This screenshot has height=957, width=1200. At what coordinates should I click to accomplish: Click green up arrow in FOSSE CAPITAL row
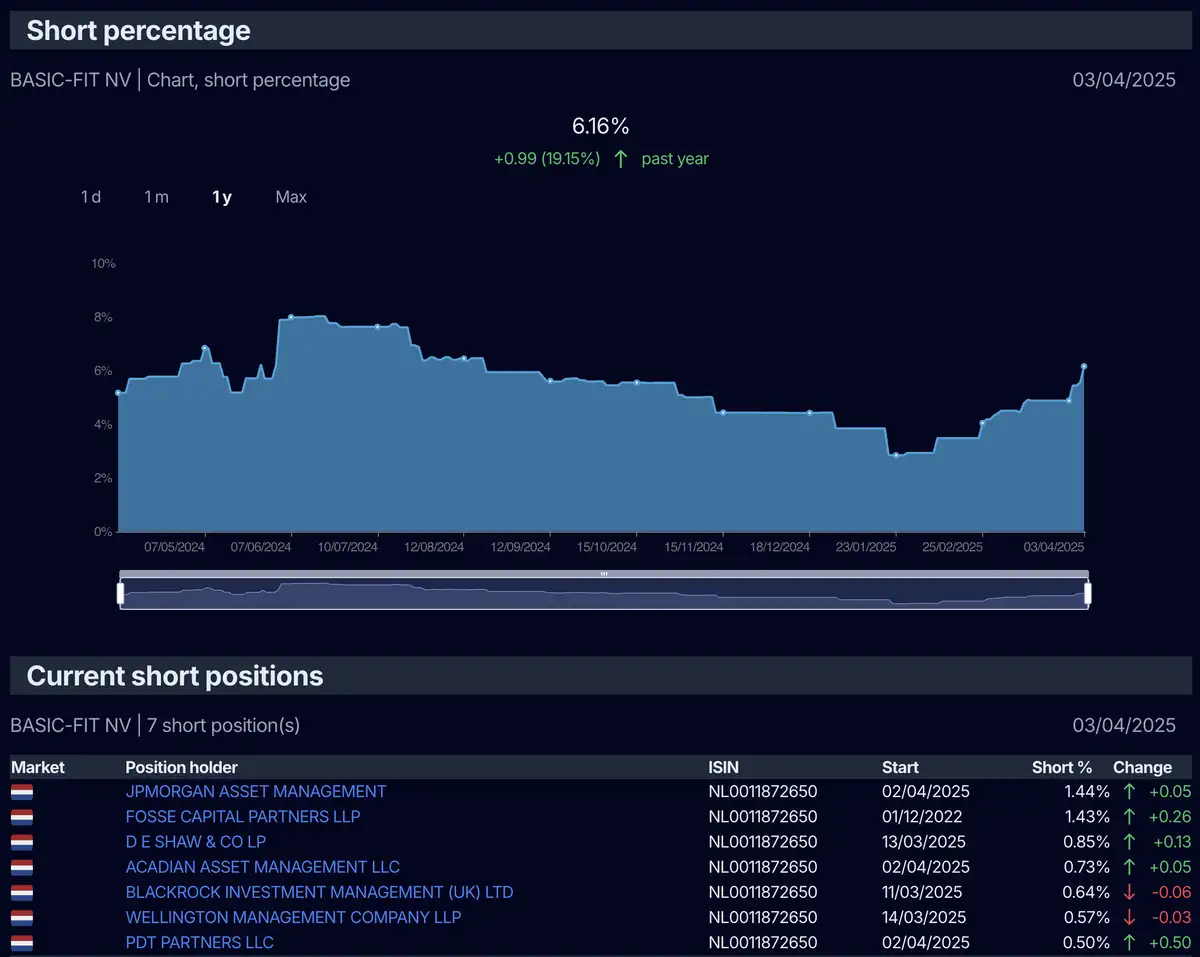click(x=1129, y=816)
